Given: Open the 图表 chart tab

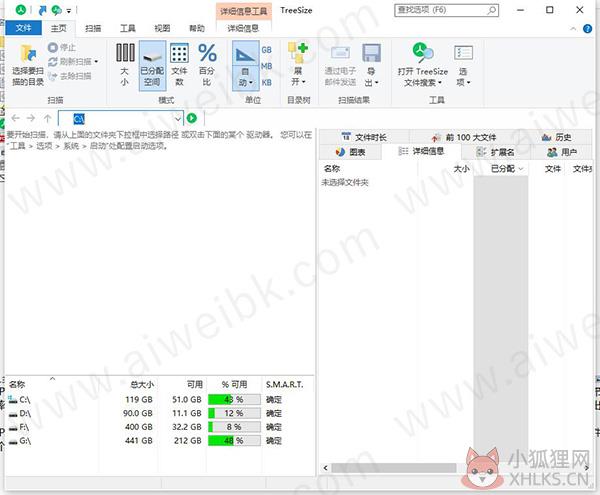Looking at the screenshot, I should (350, 152).
